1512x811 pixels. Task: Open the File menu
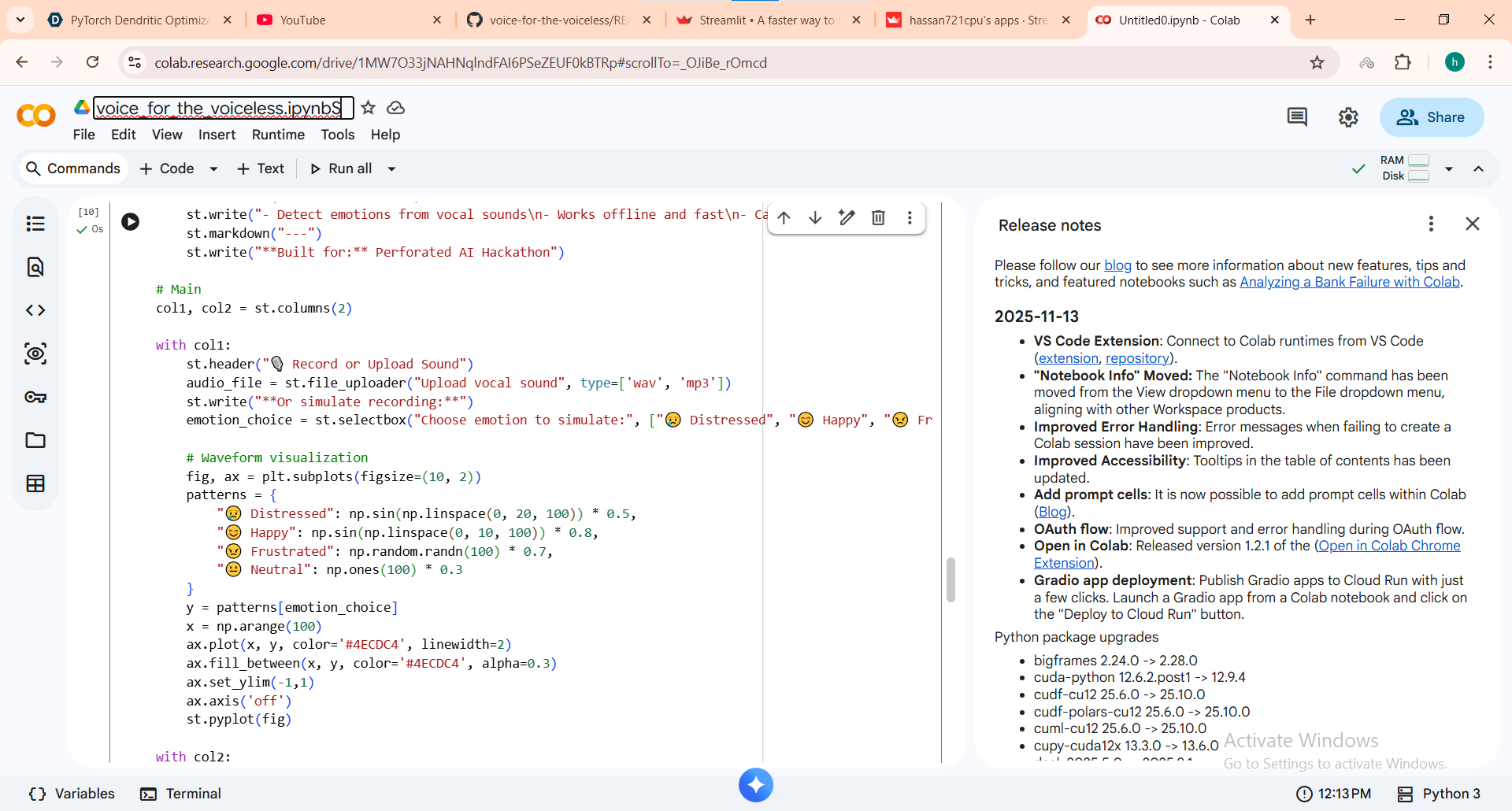click(83, 135)
